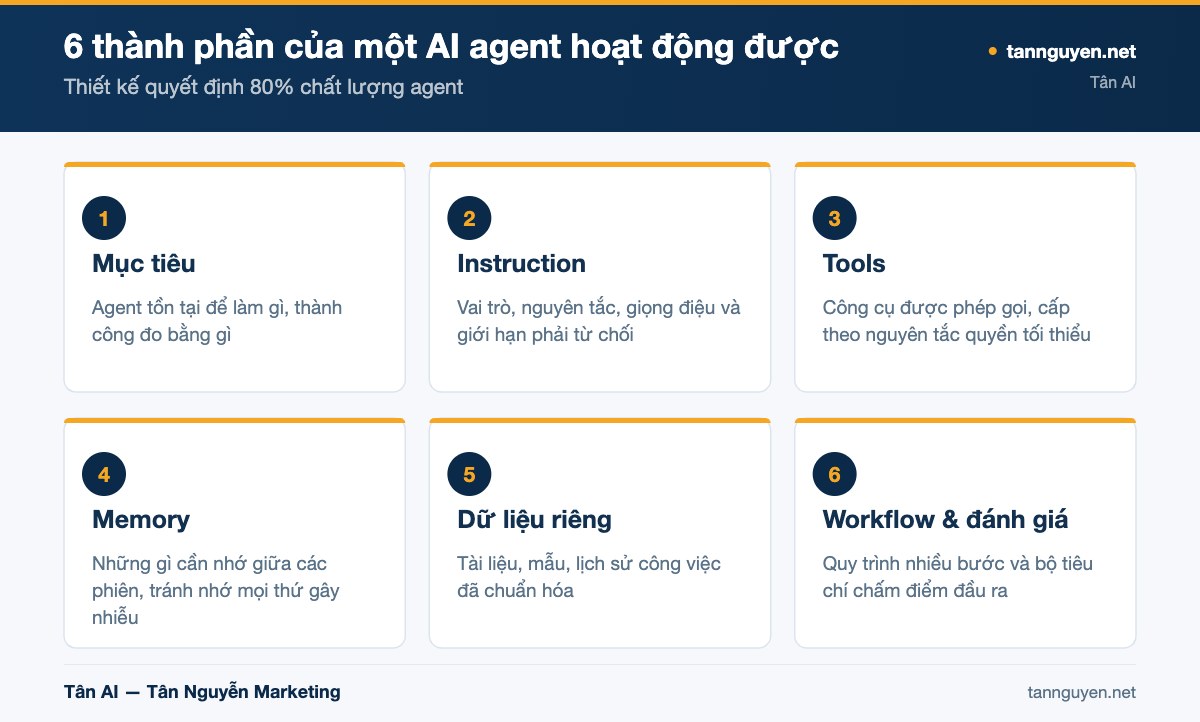Image resolution: width=1200 pixels, height=722 pixels.
Task: Select the "Mục tiêu" card heading
Action: click(143, 264)
